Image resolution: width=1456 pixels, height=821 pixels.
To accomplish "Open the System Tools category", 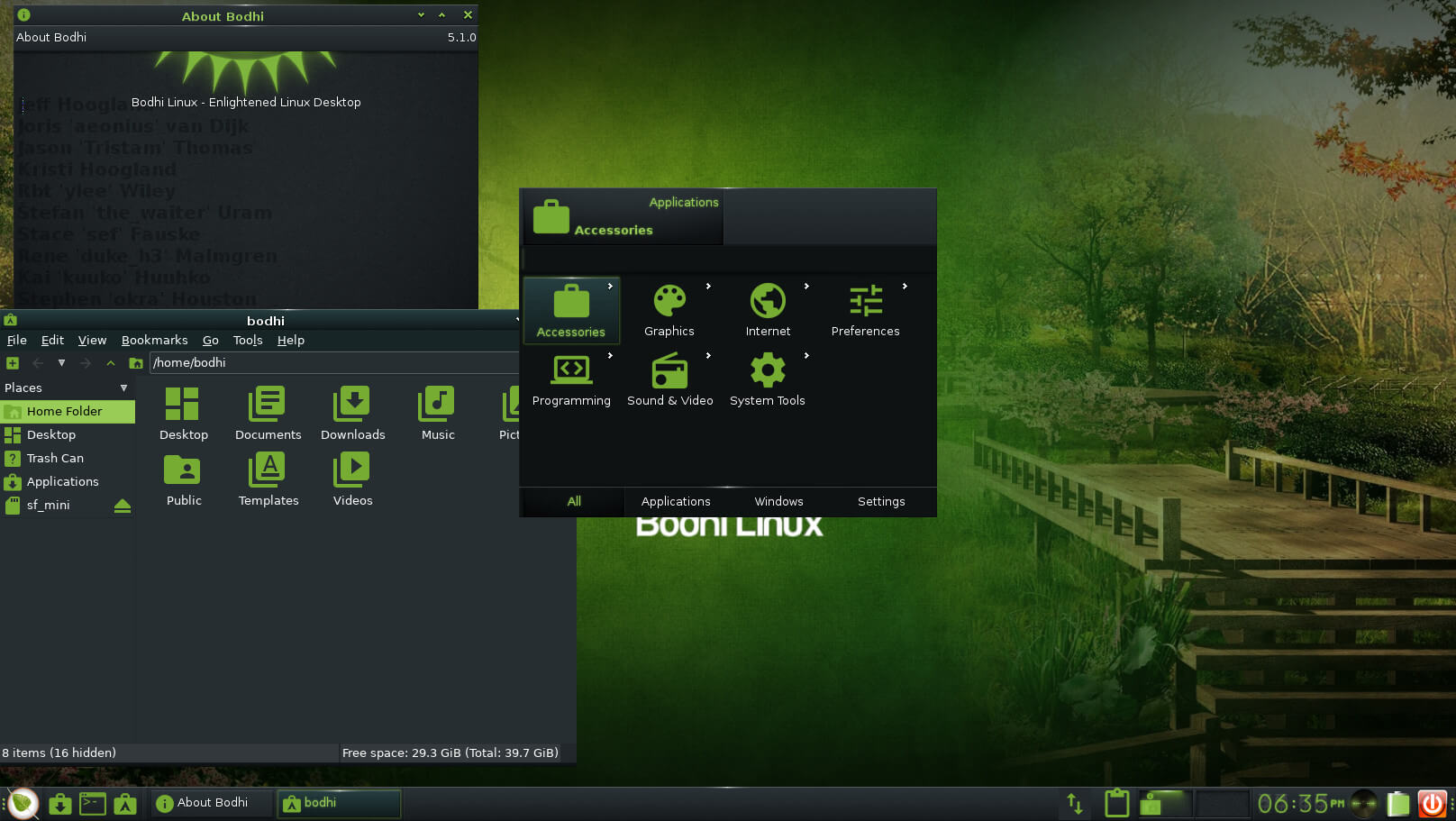I will coord(768,371).
